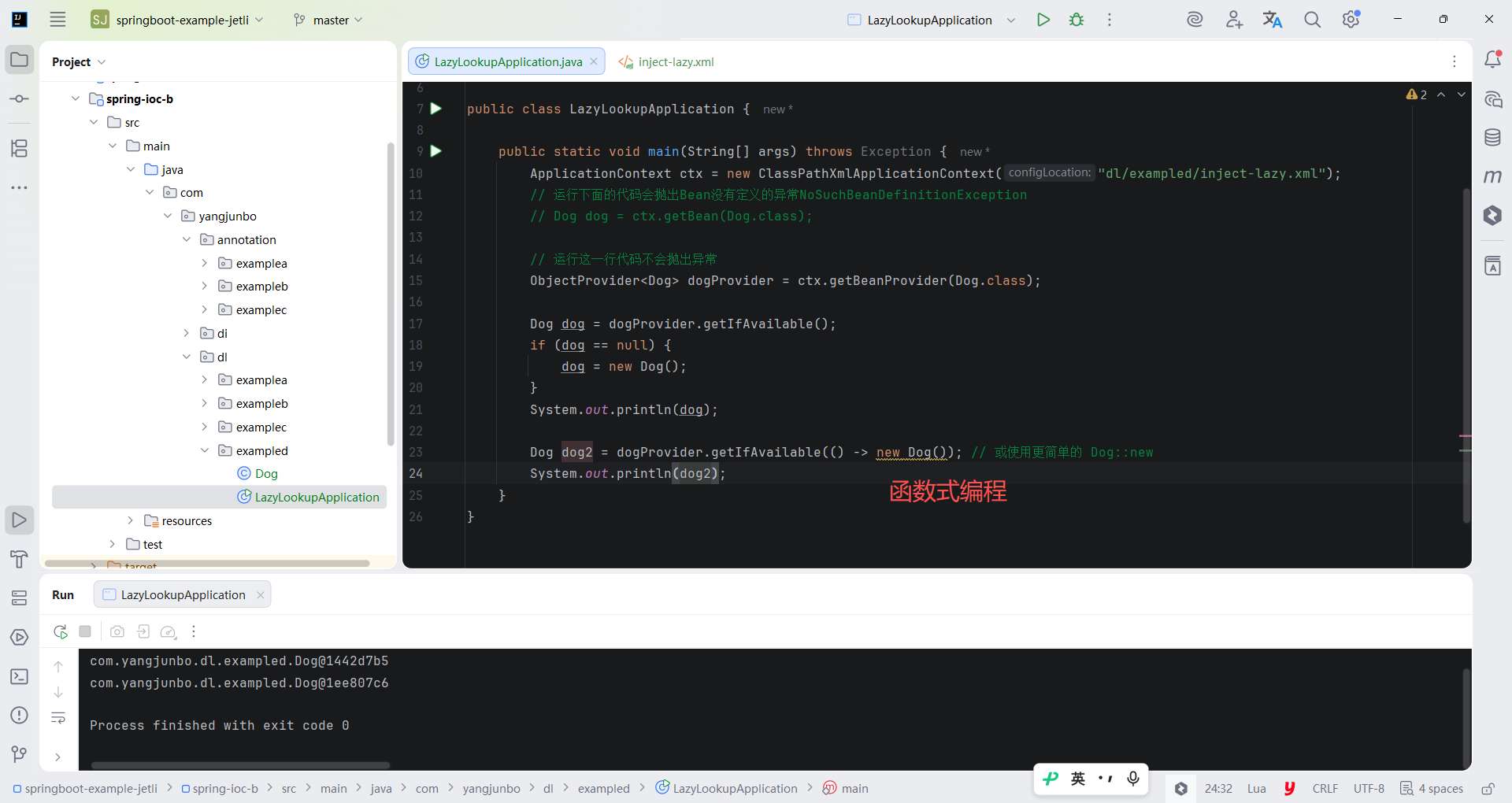Start debugging with the bug icon
Screen dimensions: 1512x803
[1077, 20]
